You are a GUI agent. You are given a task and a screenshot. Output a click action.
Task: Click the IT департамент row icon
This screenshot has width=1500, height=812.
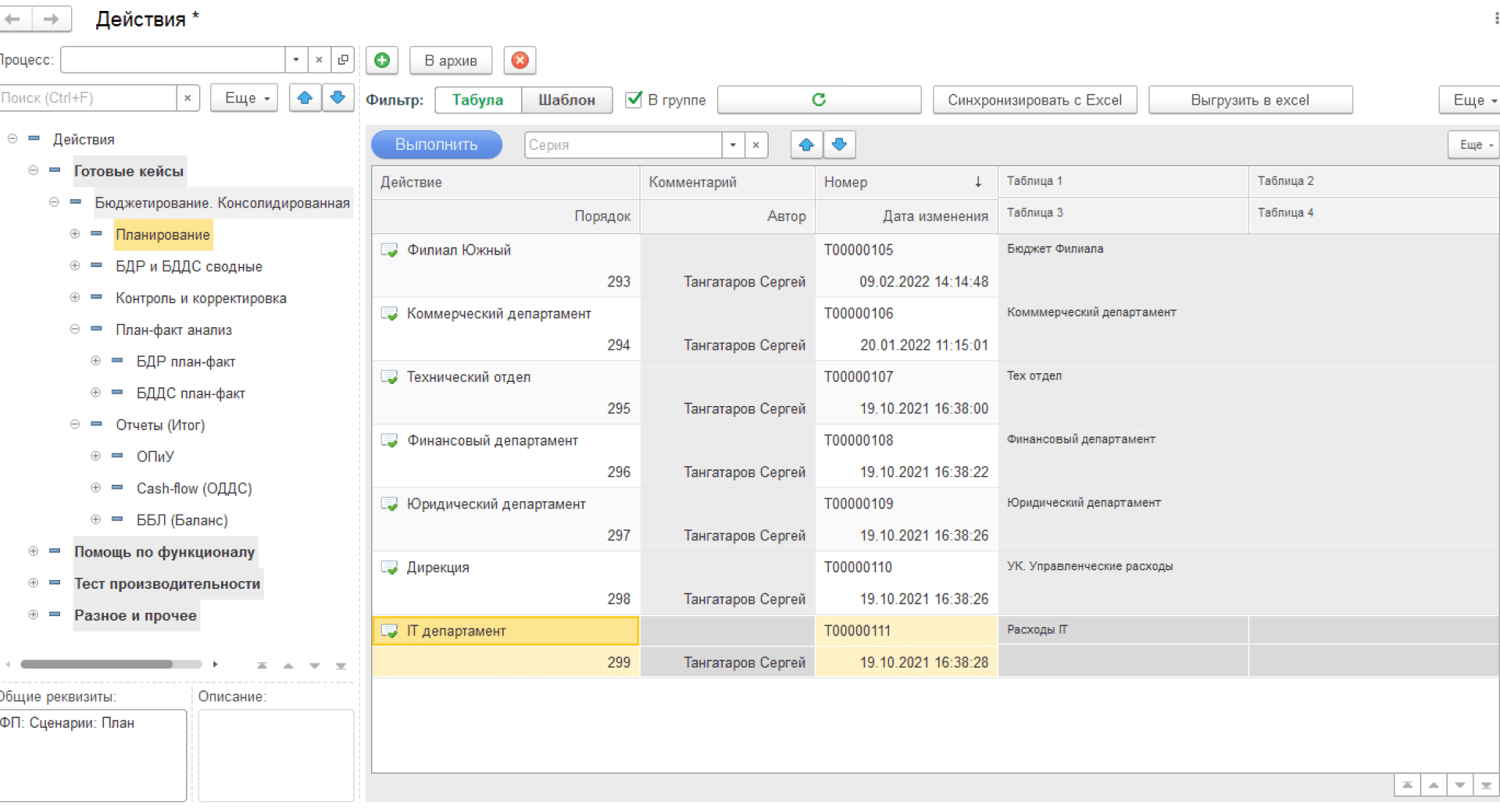click(389, 631)
